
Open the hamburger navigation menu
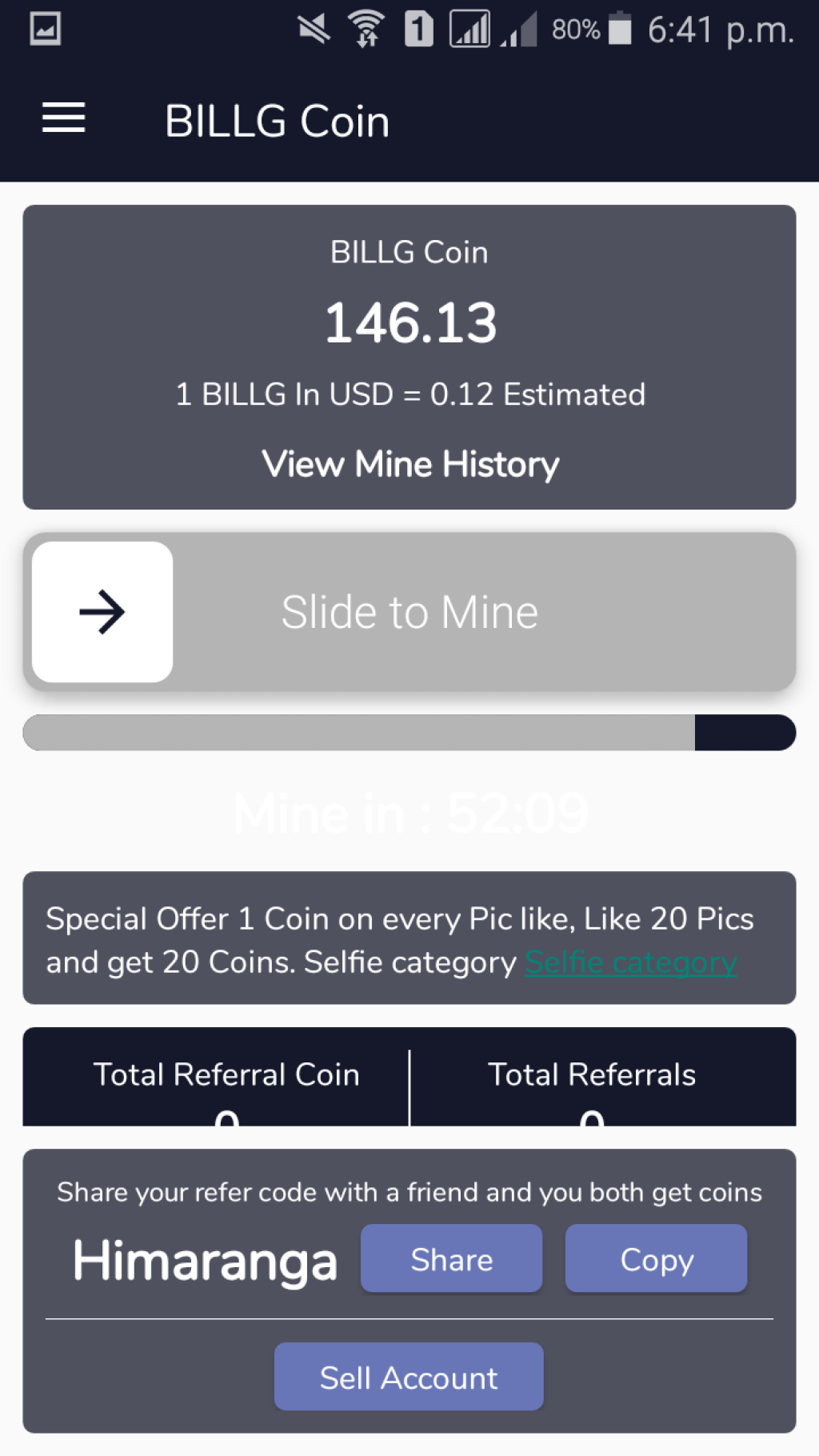tap(63, 118)
